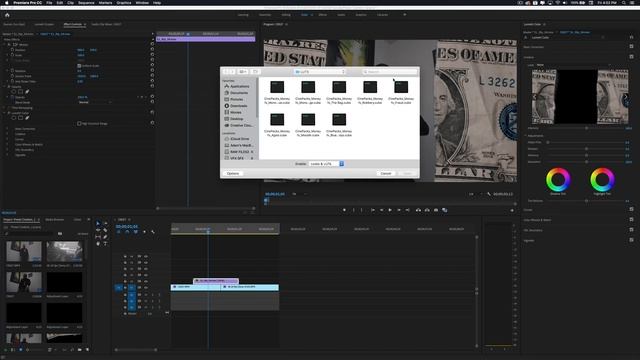Viewport: 640px width, 360px height.
Task: Click the pen mask icon under Lumetri Color
Action: tap(27, 118)
